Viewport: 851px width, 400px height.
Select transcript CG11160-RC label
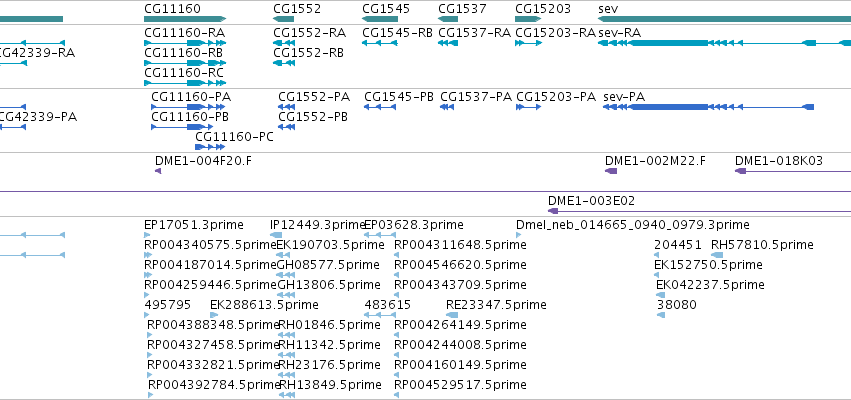pos(184,73)
